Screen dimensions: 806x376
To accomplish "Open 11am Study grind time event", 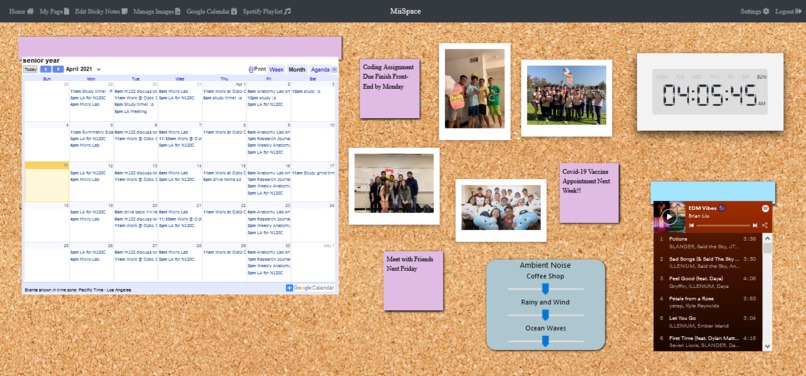I will click(313, 173).
